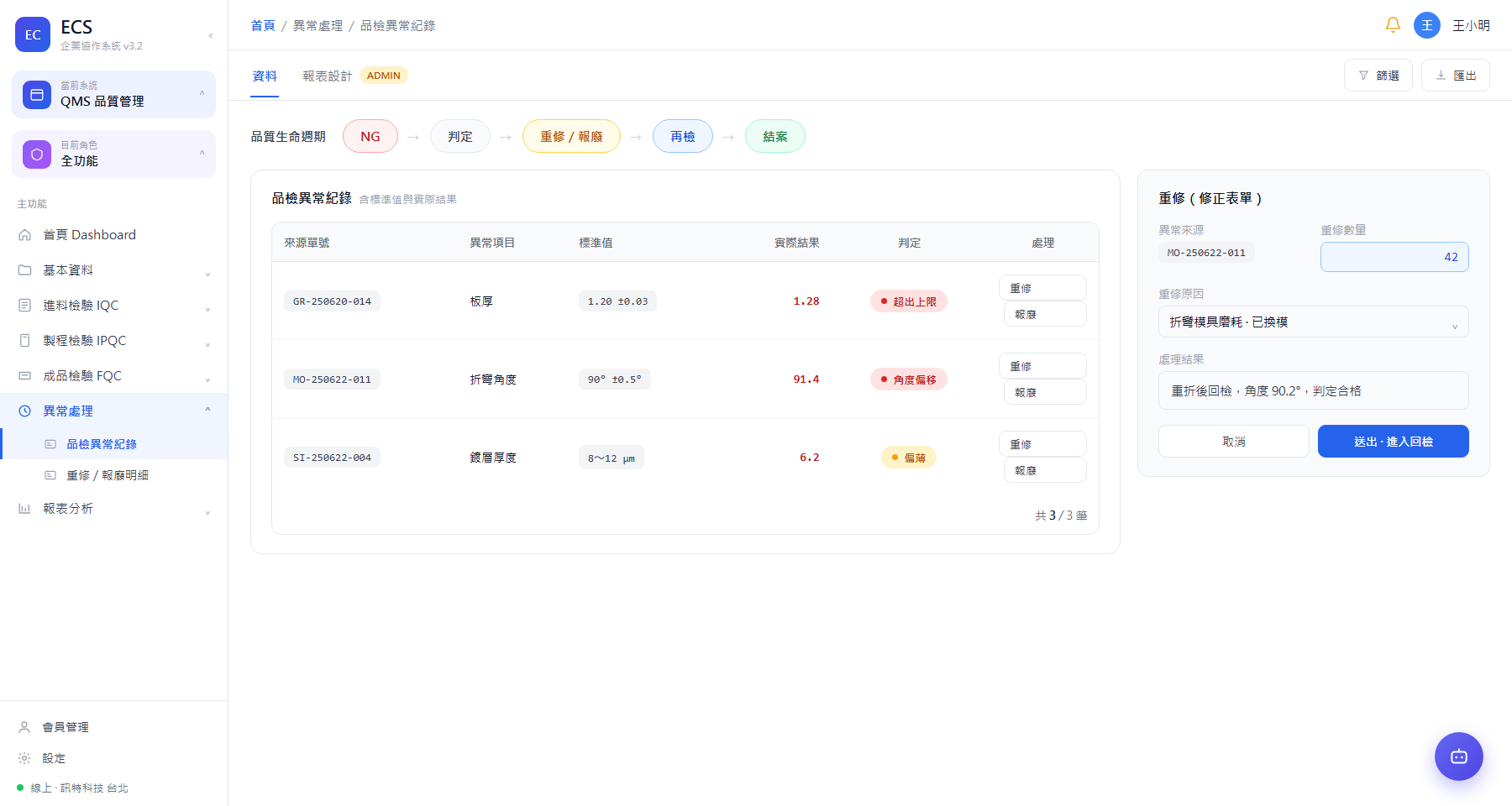Click the 重修數量 input field
Viewport: 1512px width, 806px height.
1394,257
